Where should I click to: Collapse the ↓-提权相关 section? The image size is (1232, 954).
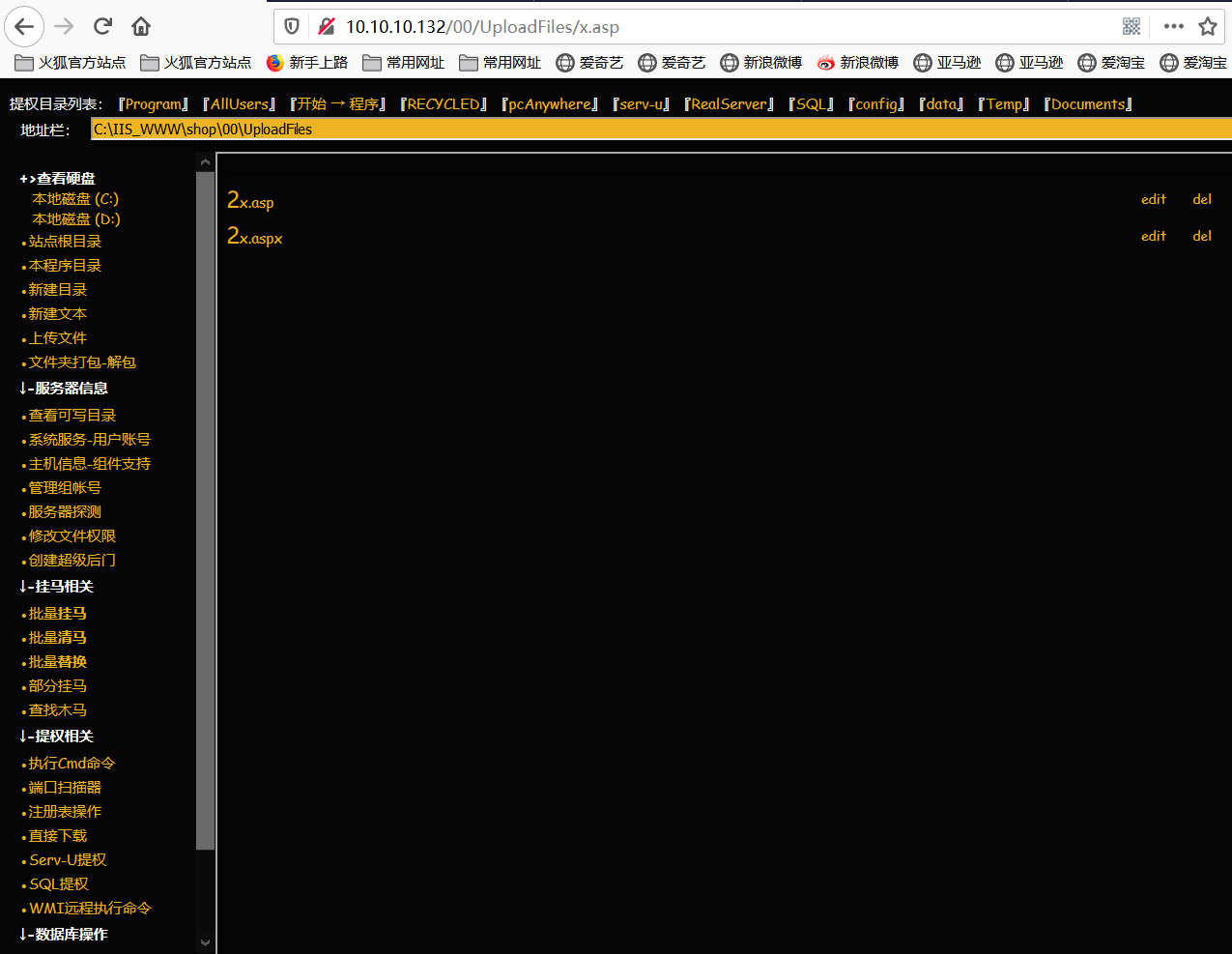(56, 737)
